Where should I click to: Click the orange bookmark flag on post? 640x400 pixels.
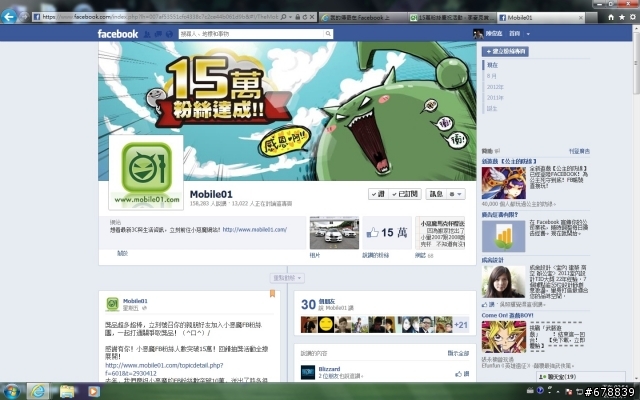pyautogui.click(x=272, y=293)
